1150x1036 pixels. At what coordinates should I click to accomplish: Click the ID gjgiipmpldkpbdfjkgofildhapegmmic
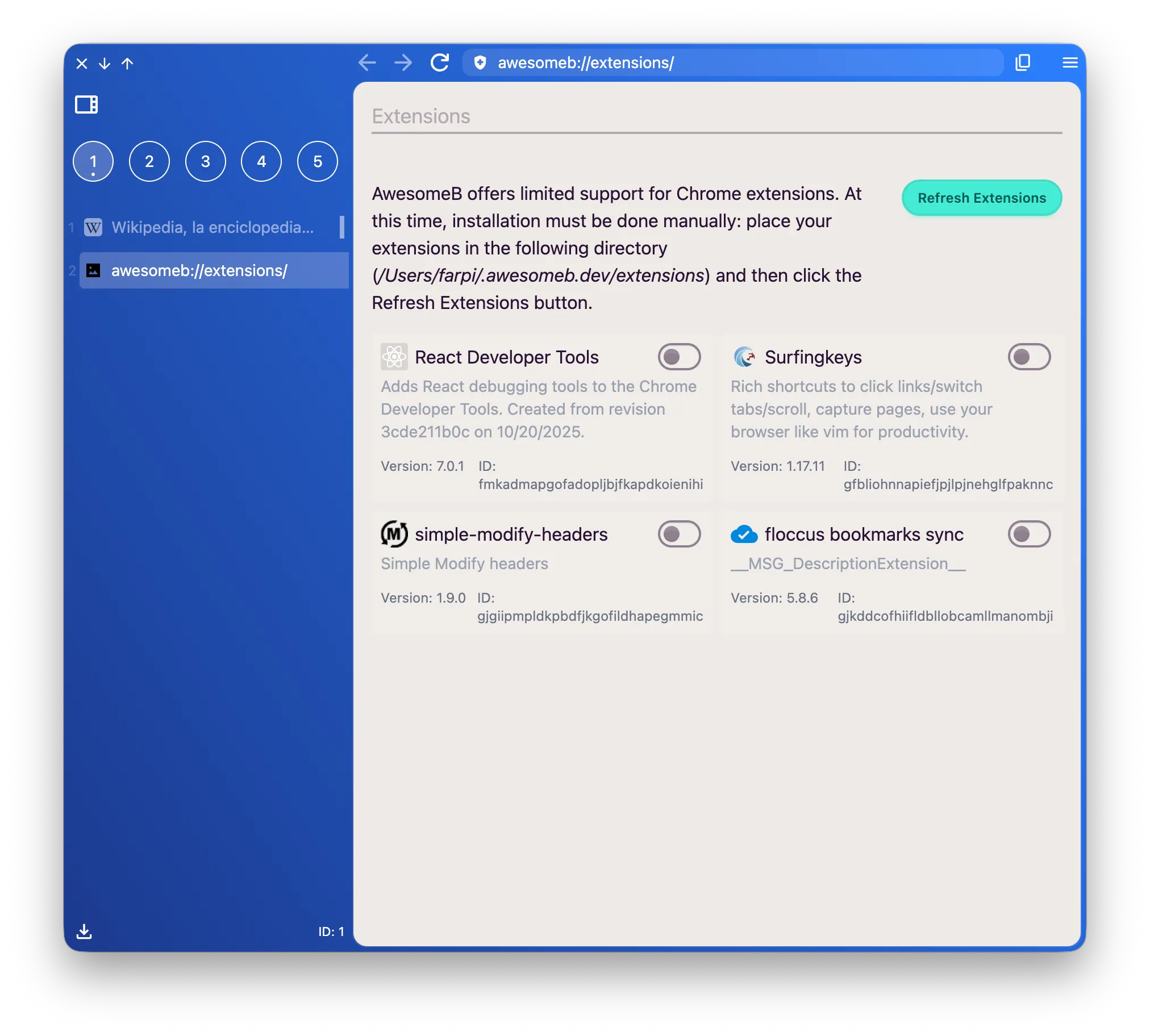(x=590, y=616)
